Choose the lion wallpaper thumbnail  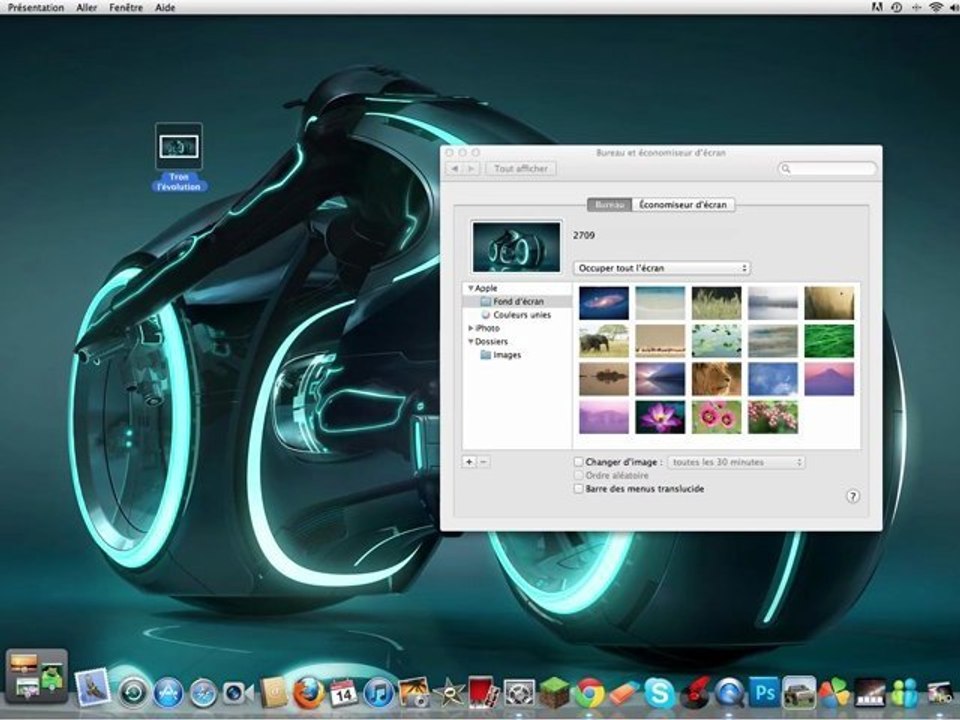tap(716, 379)
